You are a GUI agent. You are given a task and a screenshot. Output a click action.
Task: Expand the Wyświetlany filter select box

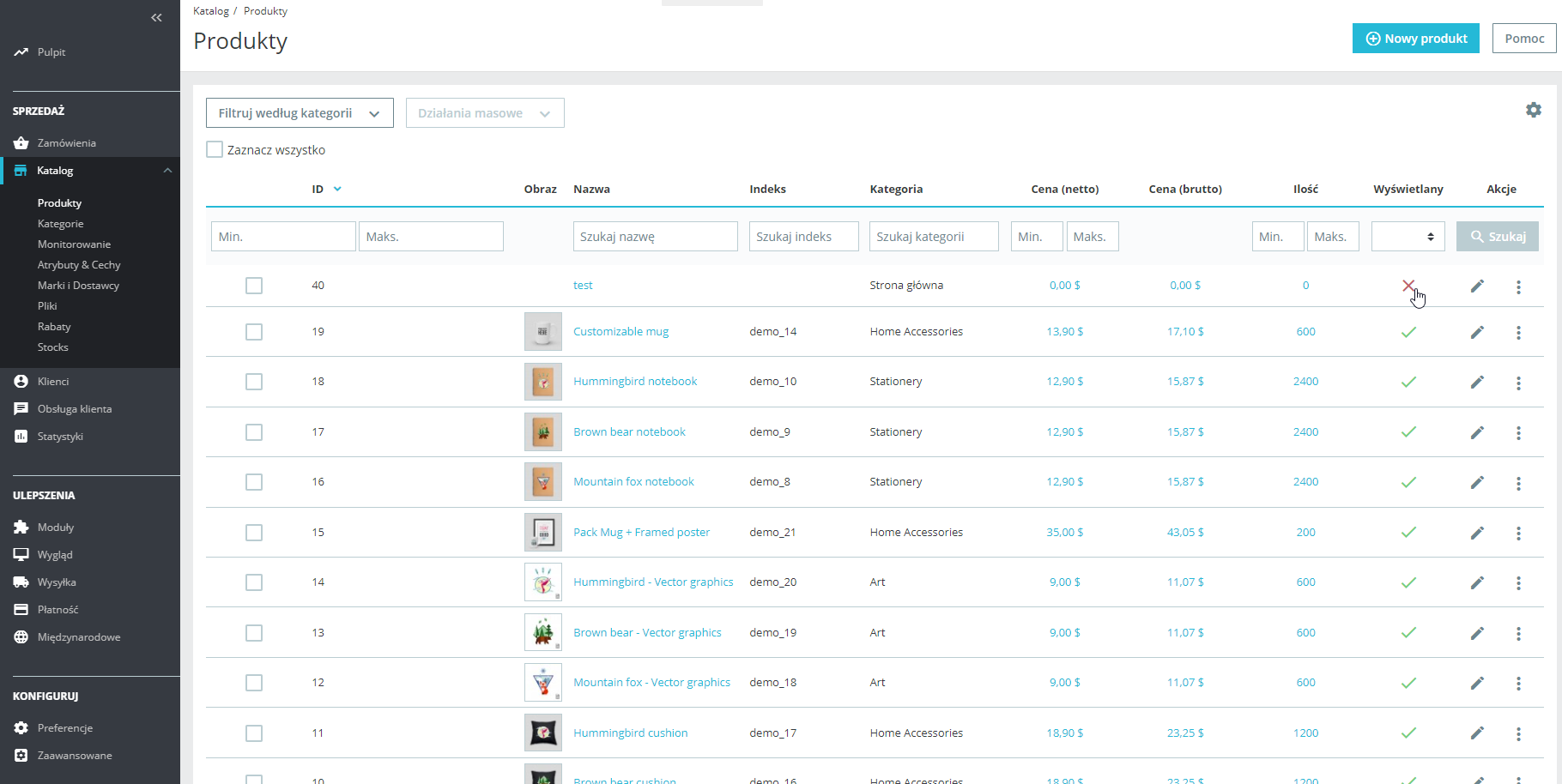1408,237
